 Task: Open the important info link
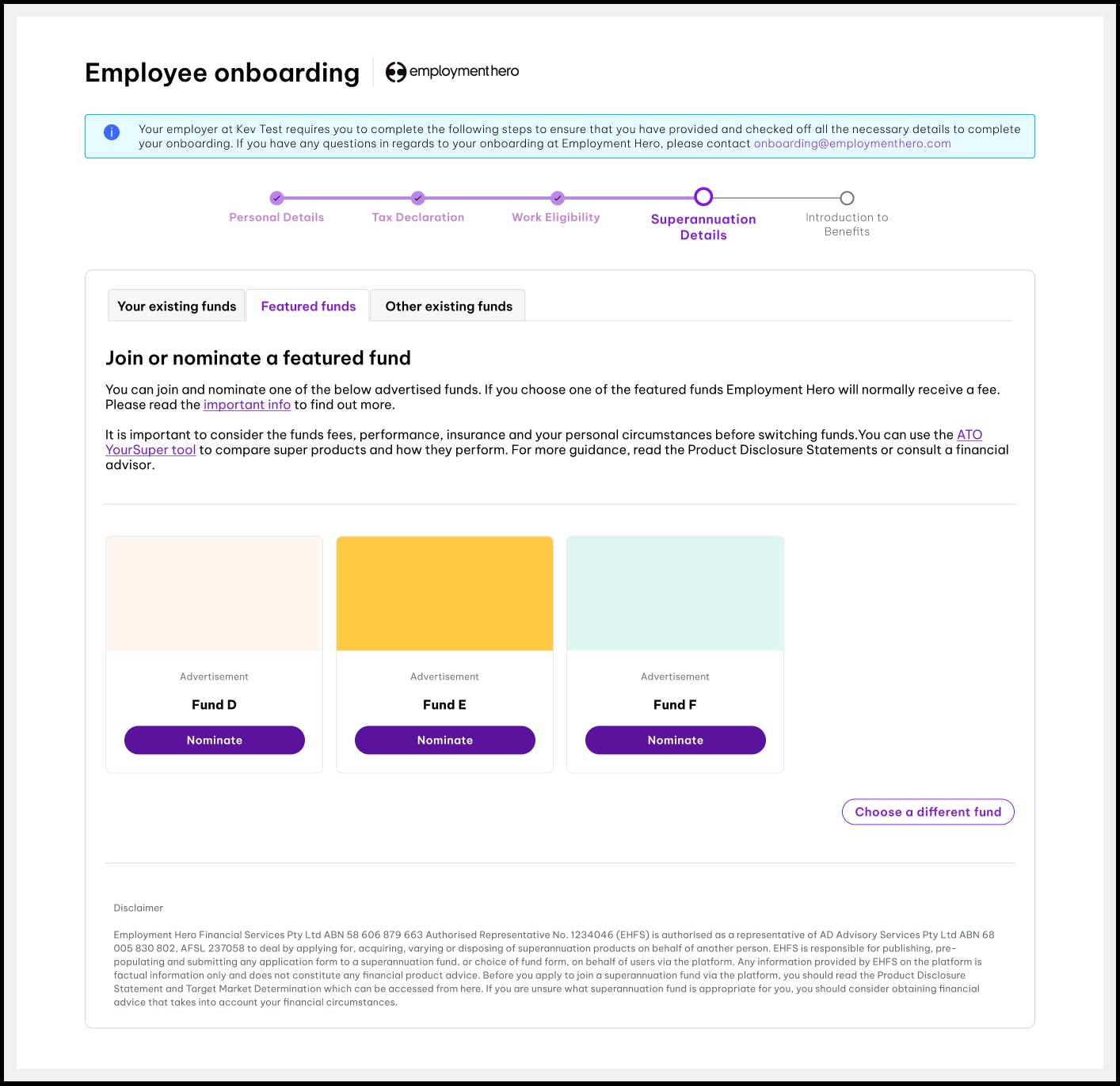click(x=246, y=405)
